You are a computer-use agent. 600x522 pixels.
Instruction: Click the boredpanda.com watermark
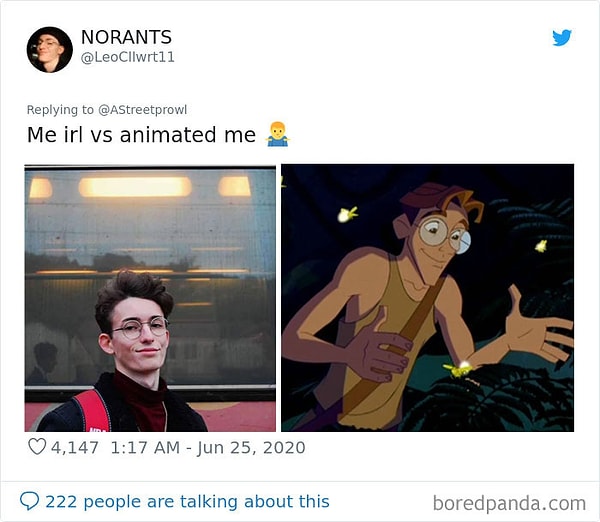(510, 502)
